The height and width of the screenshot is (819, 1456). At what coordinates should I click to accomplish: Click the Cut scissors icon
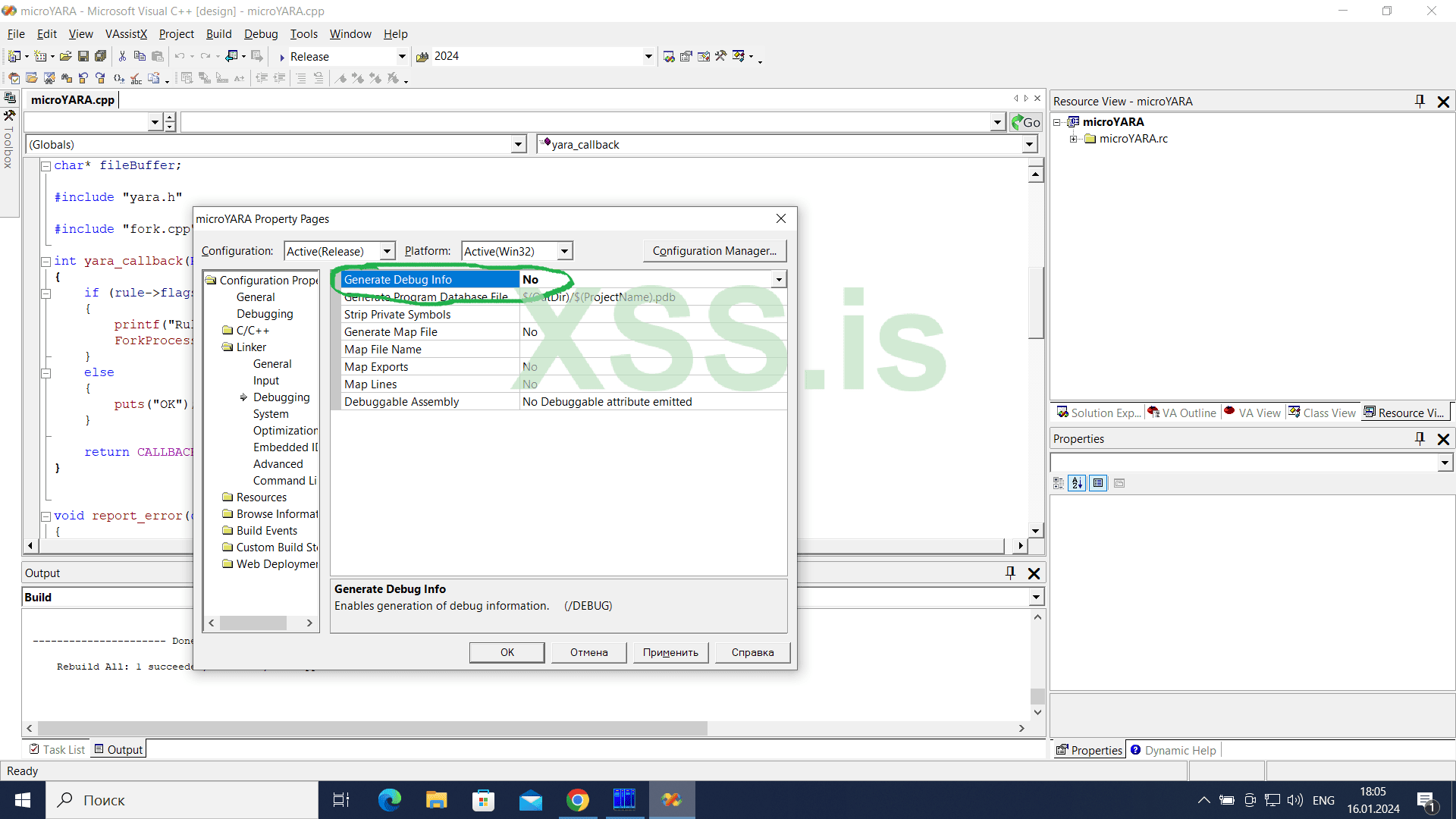(x=122, y=56)
